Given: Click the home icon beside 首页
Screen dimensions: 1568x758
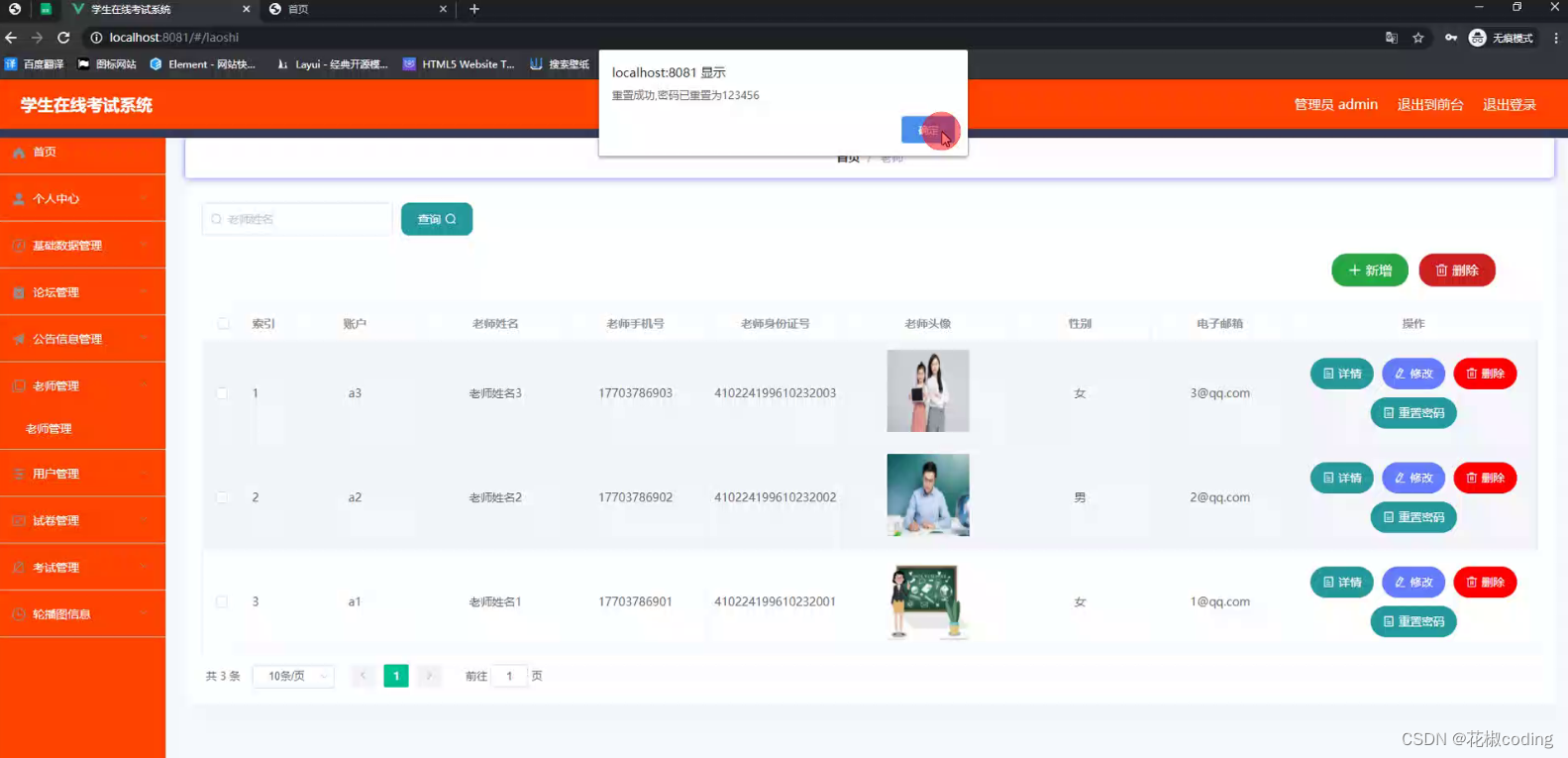Looking at the screenshot, I should tap(19, 152).
